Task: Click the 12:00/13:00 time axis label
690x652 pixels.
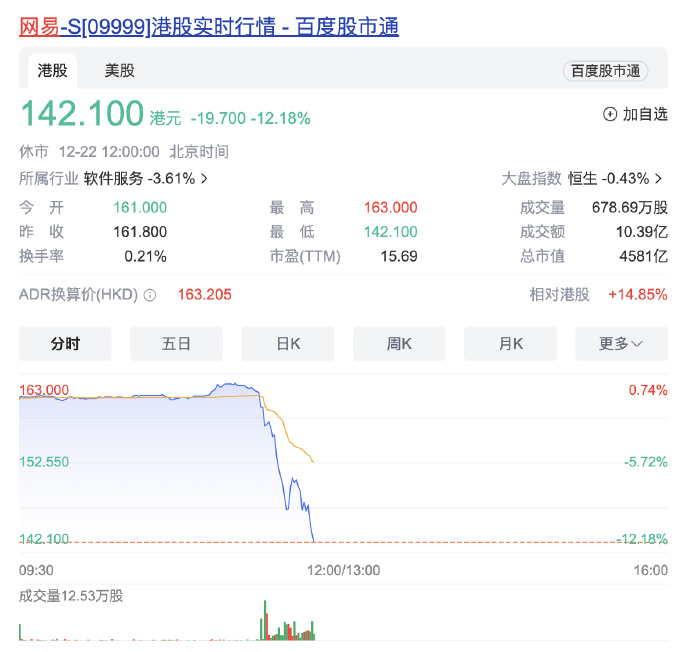Action: pos(343,570)
